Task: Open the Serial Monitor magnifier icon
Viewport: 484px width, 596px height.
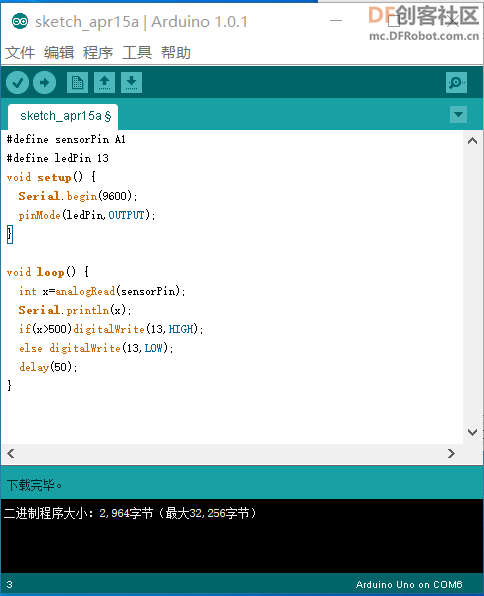Action: [x=456, y=82]
